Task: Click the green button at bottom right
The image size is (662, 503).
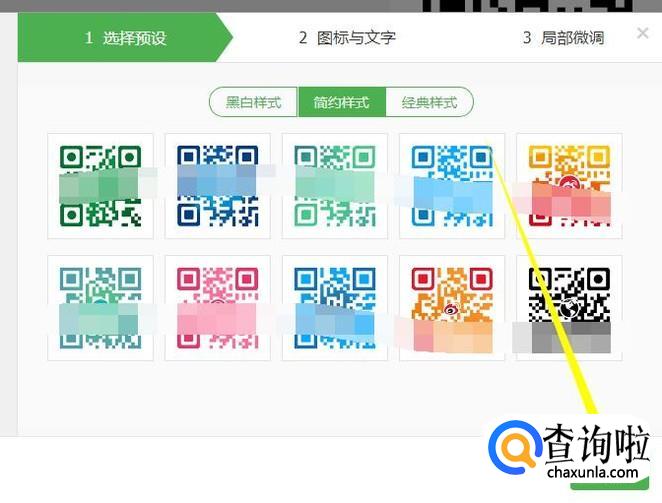Action: point(610,485)
